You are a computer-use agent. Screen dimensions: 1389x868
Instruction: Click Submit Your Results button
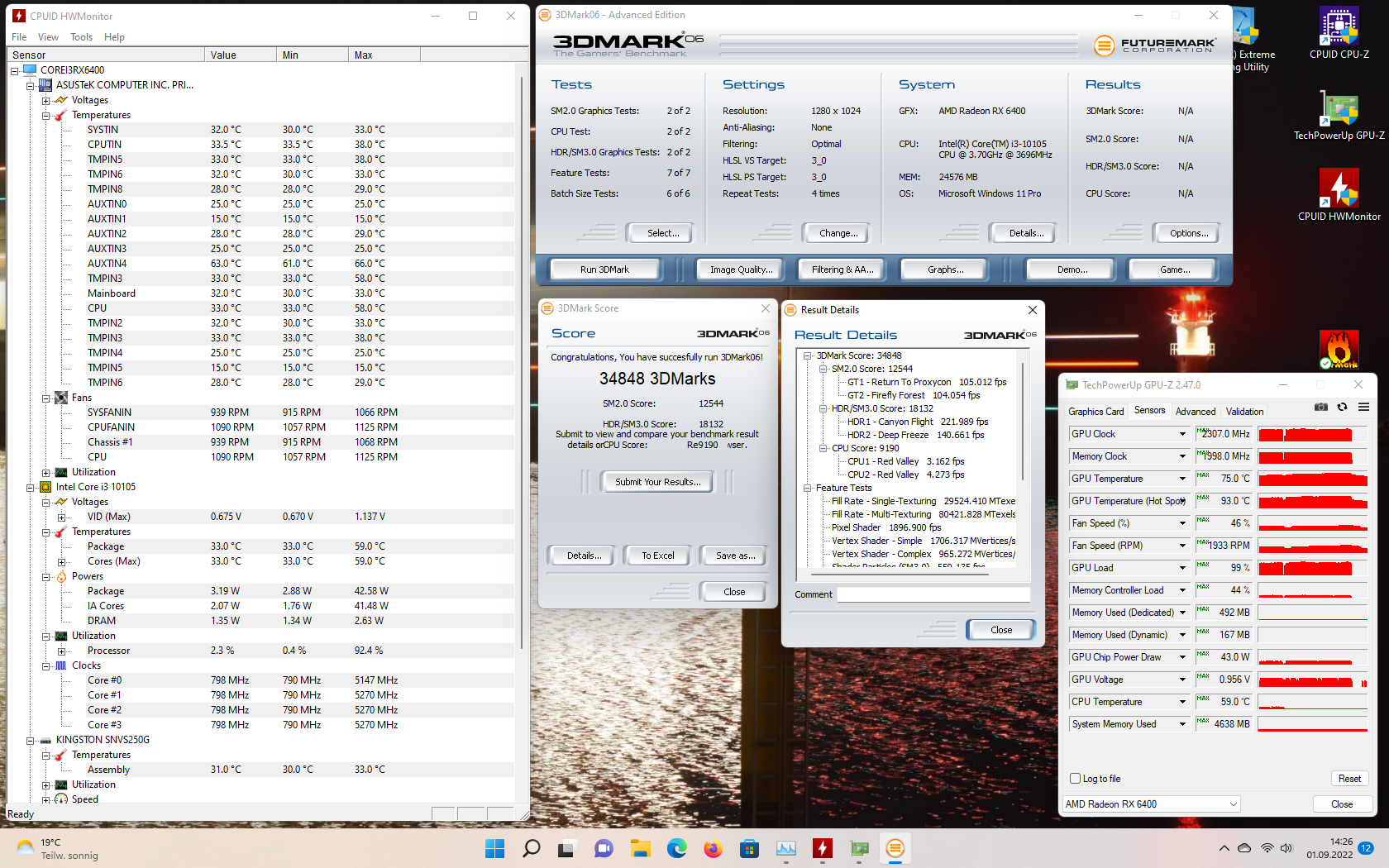(657, 482)
